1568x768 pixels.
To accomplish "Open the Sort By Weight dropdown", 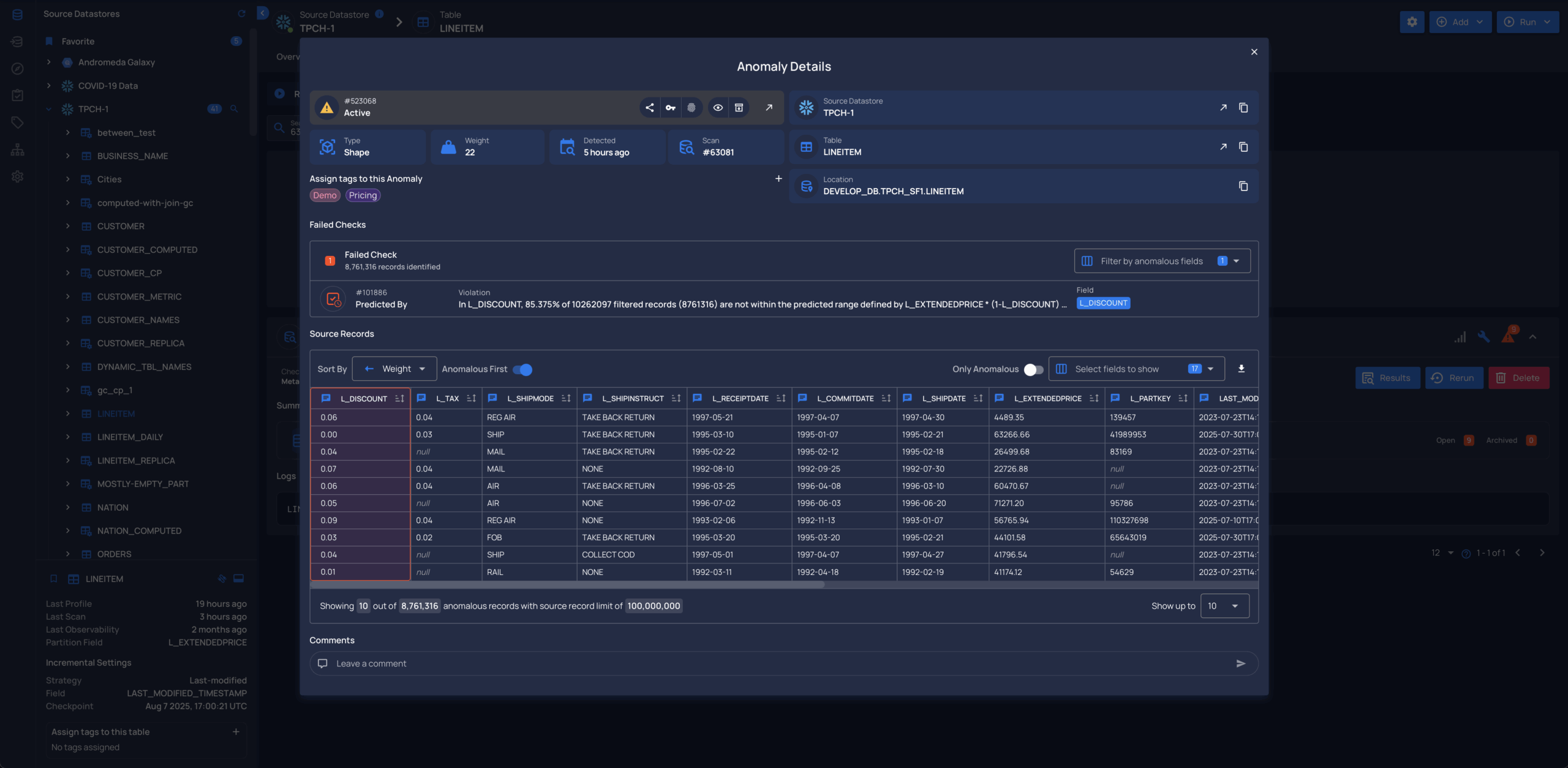I will coord(394,369).
